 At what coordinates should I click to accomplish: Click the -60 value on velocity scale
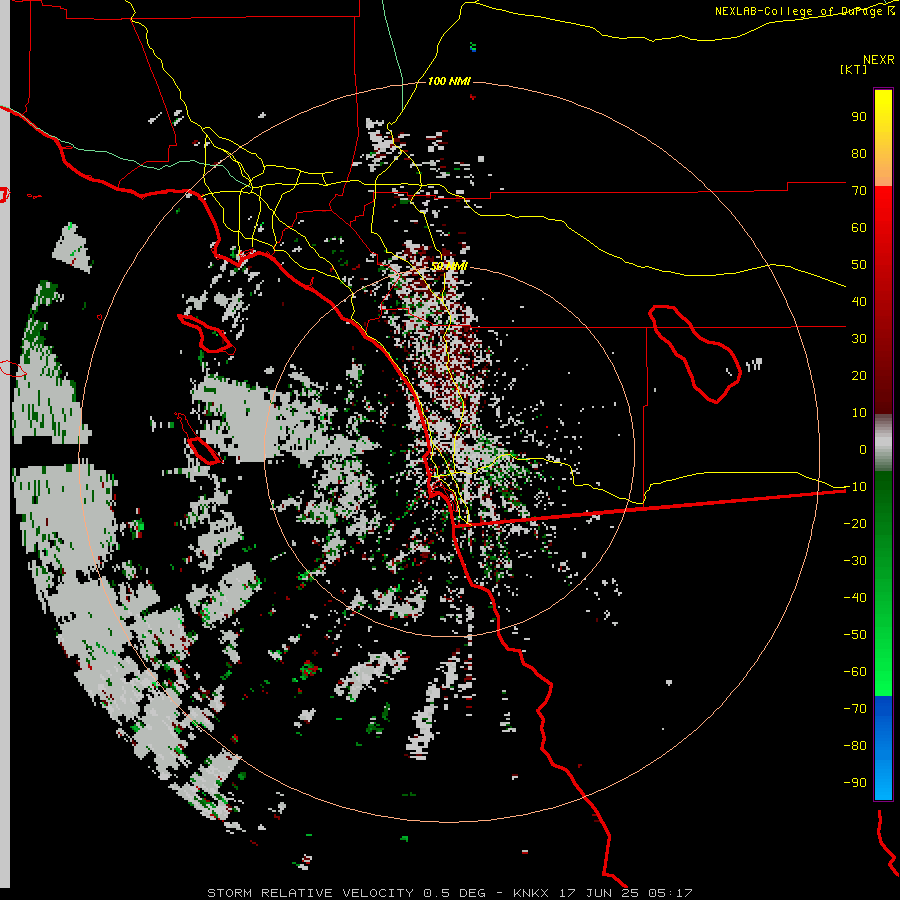click(855, 672)
